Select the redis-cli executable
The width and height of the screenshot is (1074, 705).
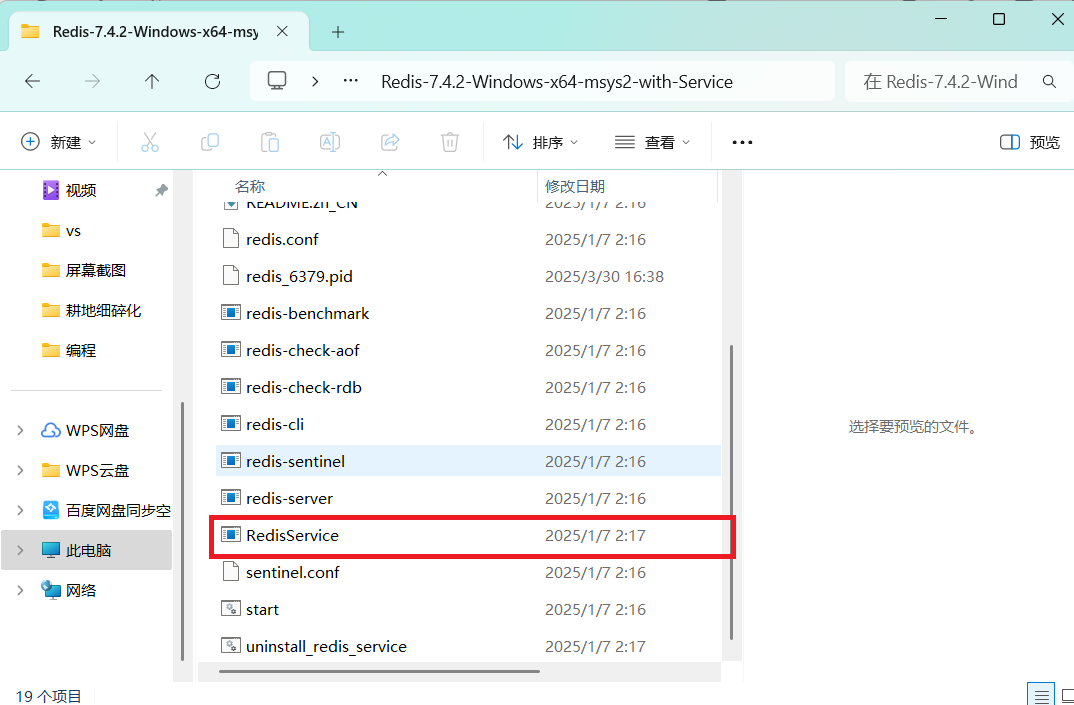[x=469, y=424]
